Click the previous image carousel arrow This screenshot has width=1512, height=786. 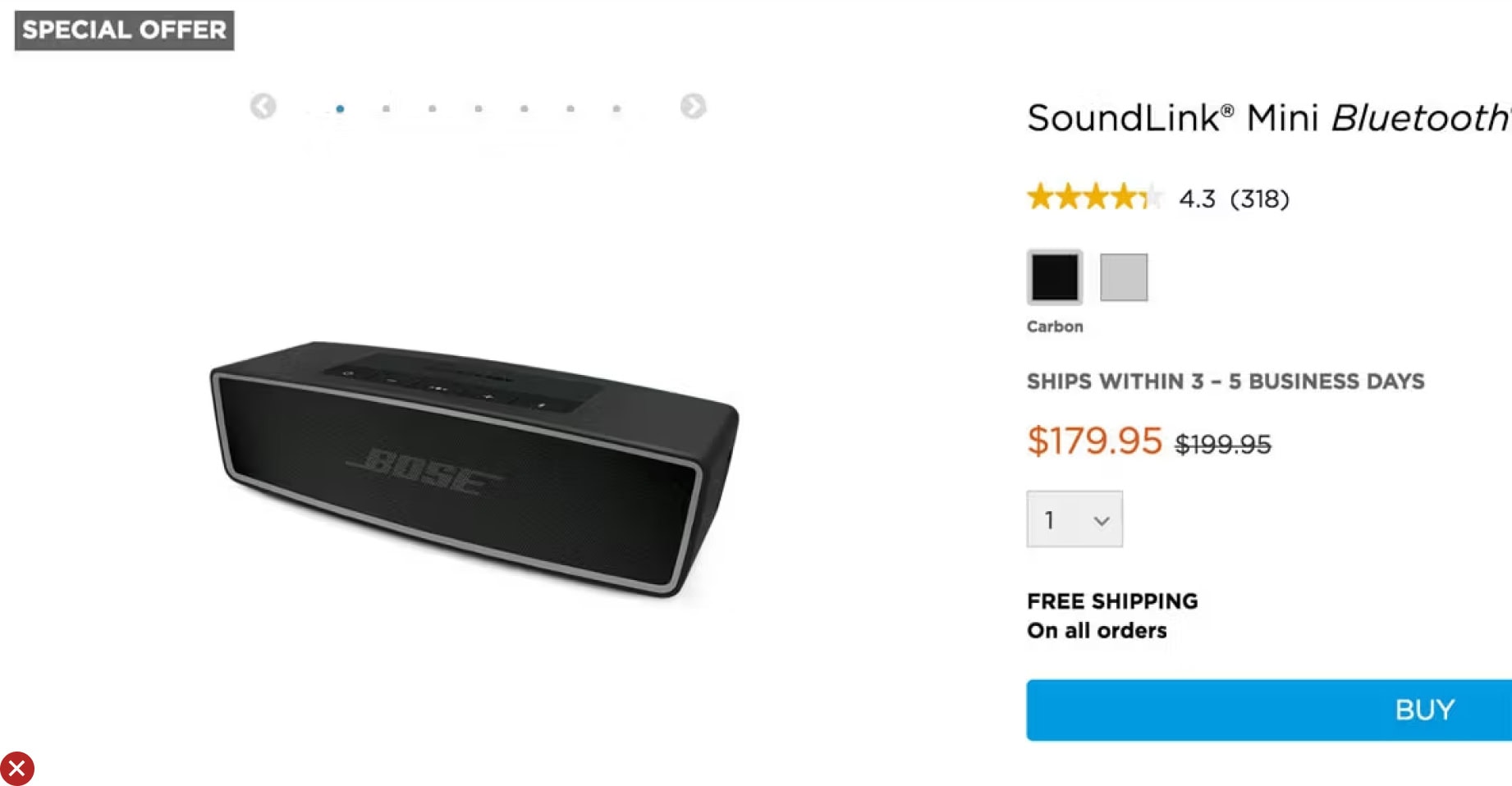coord(263,107)
